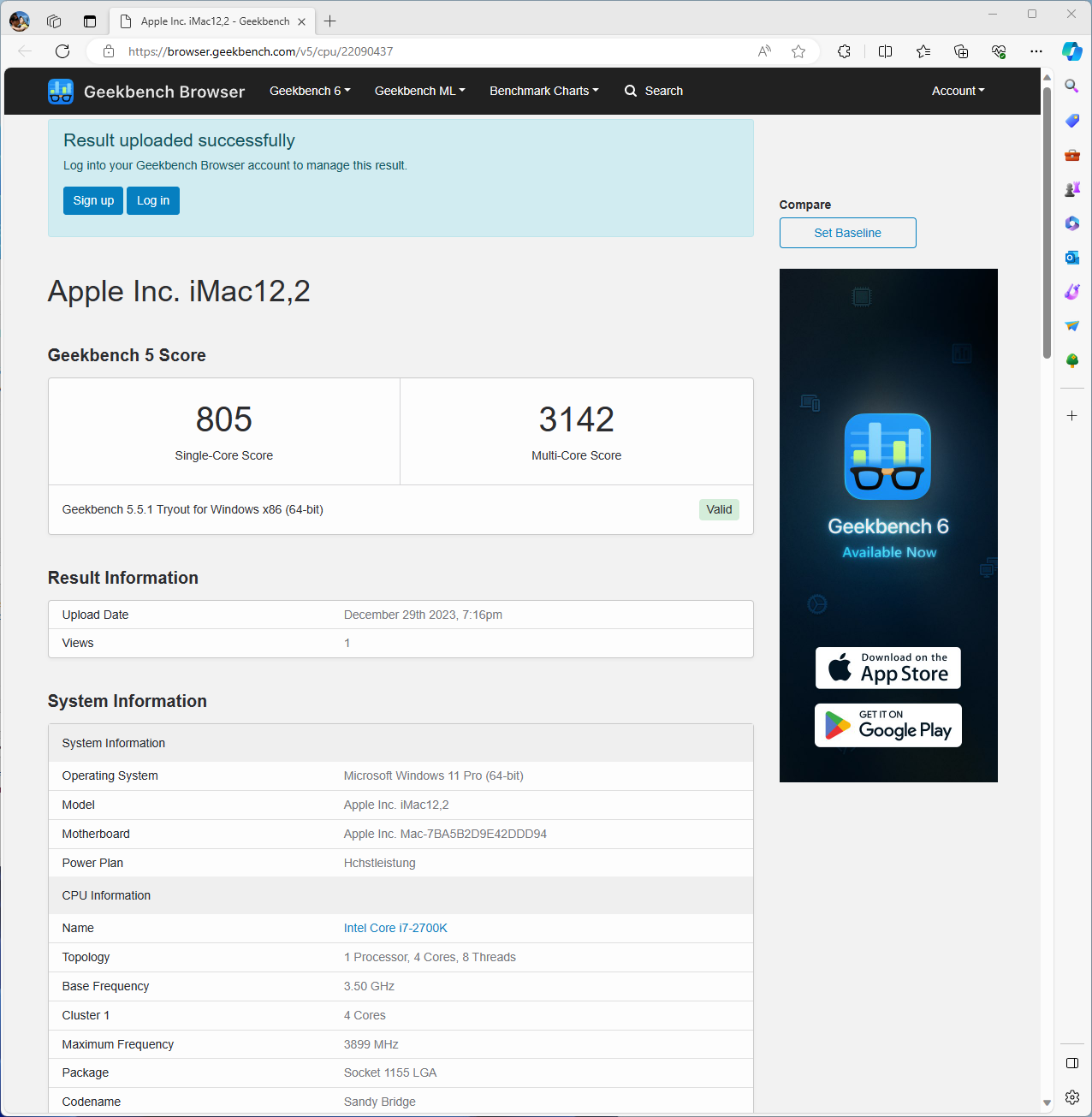Click the Download on the App Store badge

coord(887,668)
